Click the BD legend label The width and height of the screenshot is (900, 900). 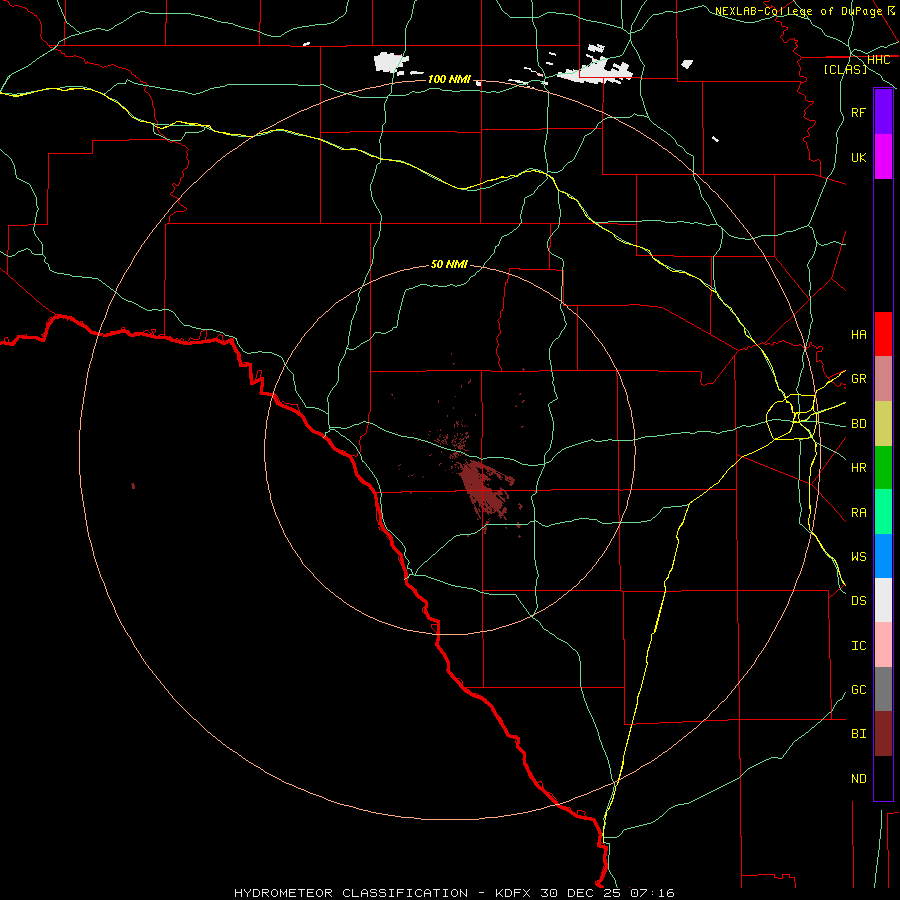[858, 423]
